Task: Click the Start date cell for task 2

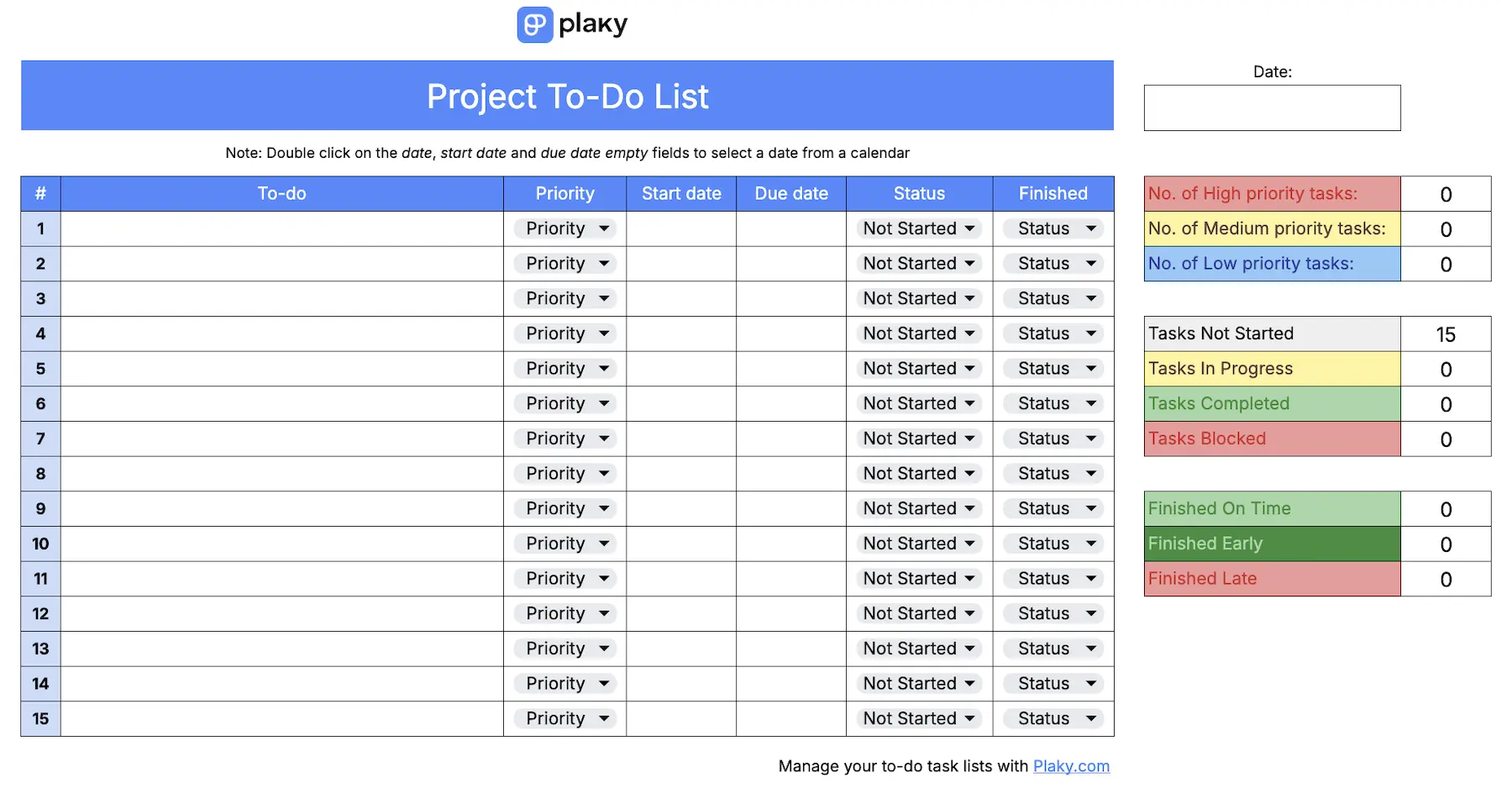Action: pyautogui.click(x=680, y=263)
